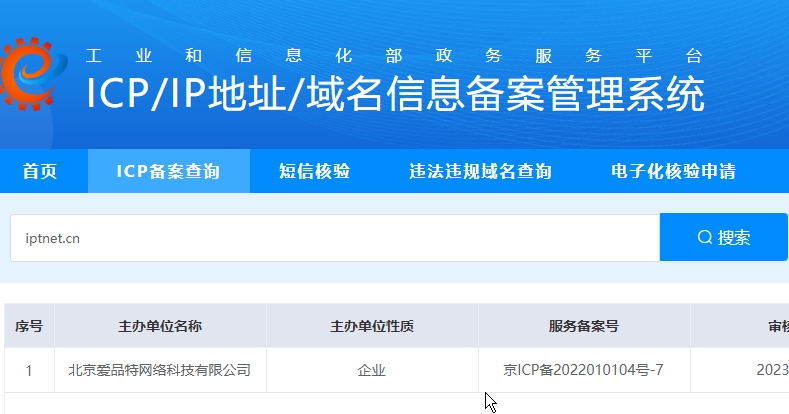Click the date cell starting with 2023
789x414 pixels.
point(771,371)
